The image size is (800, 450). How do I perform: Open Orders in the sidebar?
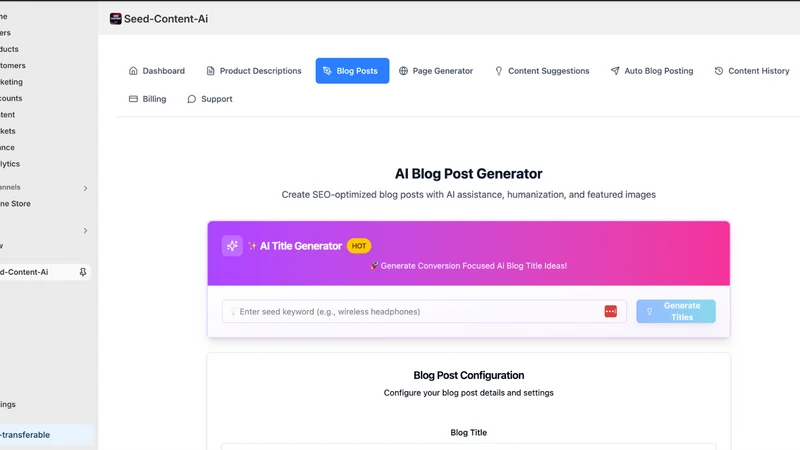pyautogui.click(x=5, y=33)
